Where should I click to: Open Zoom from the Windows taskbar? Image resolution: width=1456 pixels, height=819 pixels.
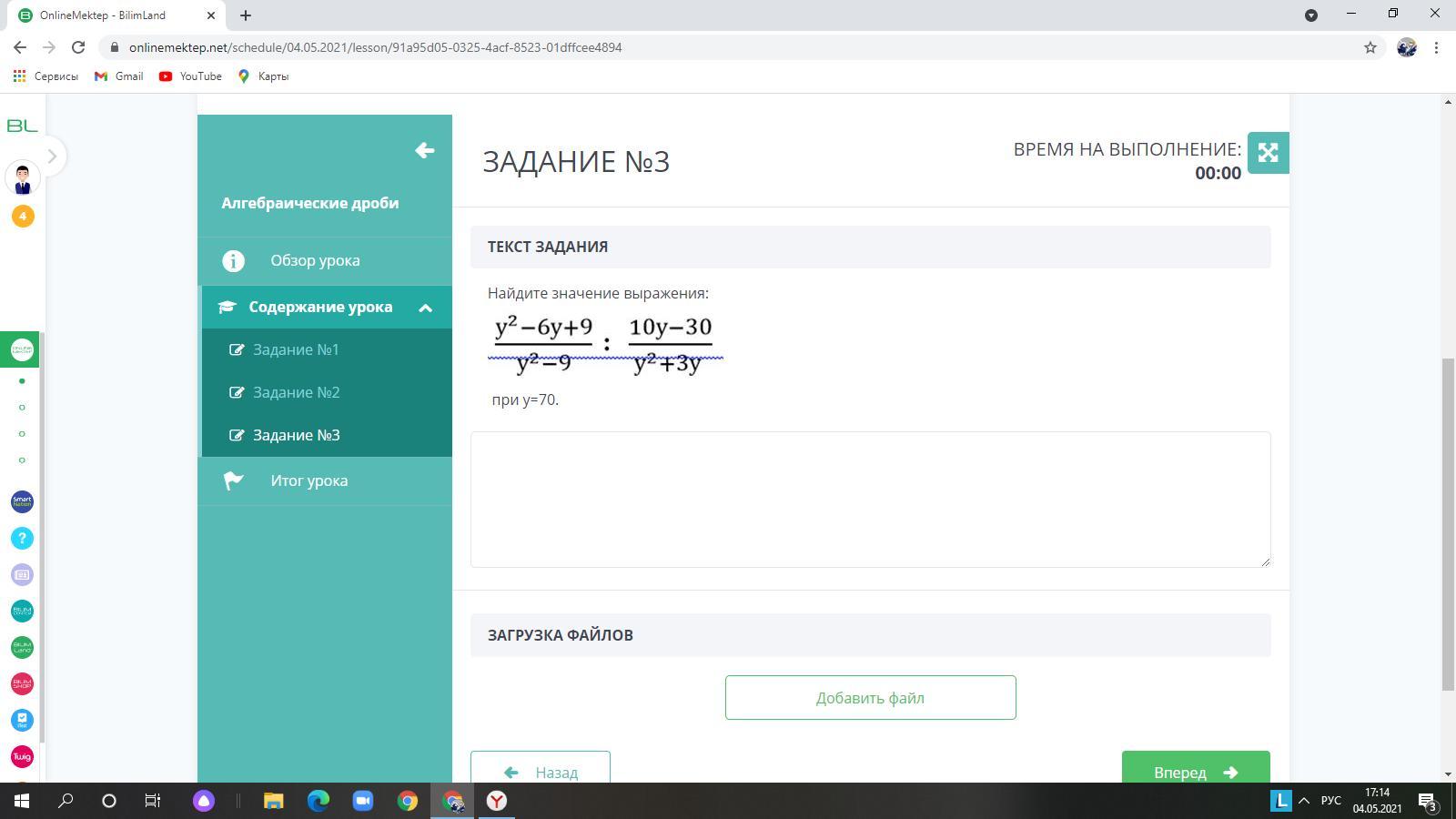[362, 801]
